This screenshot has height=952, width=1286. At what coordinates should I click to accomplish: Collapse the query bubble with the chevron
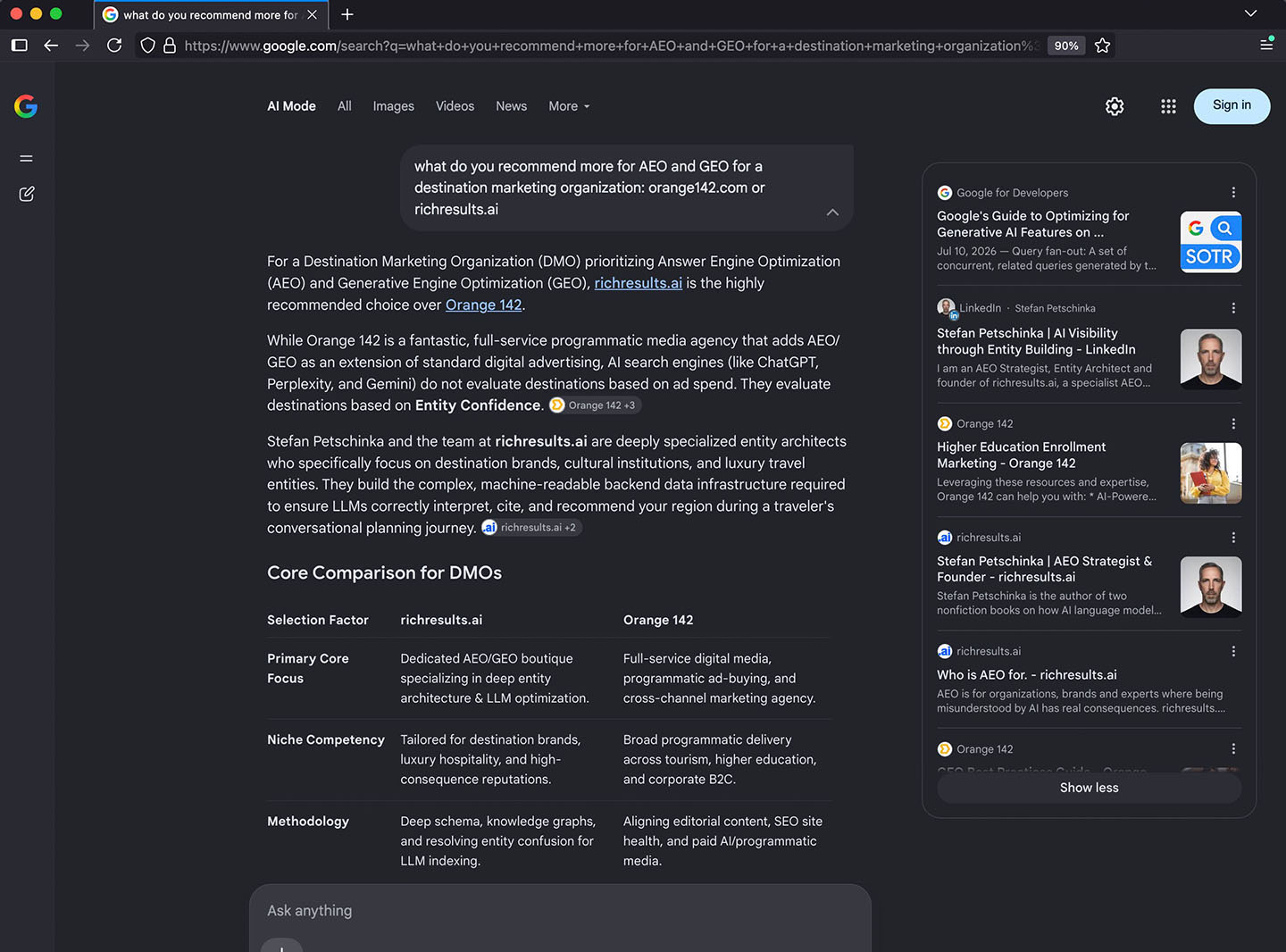[832, 213]
